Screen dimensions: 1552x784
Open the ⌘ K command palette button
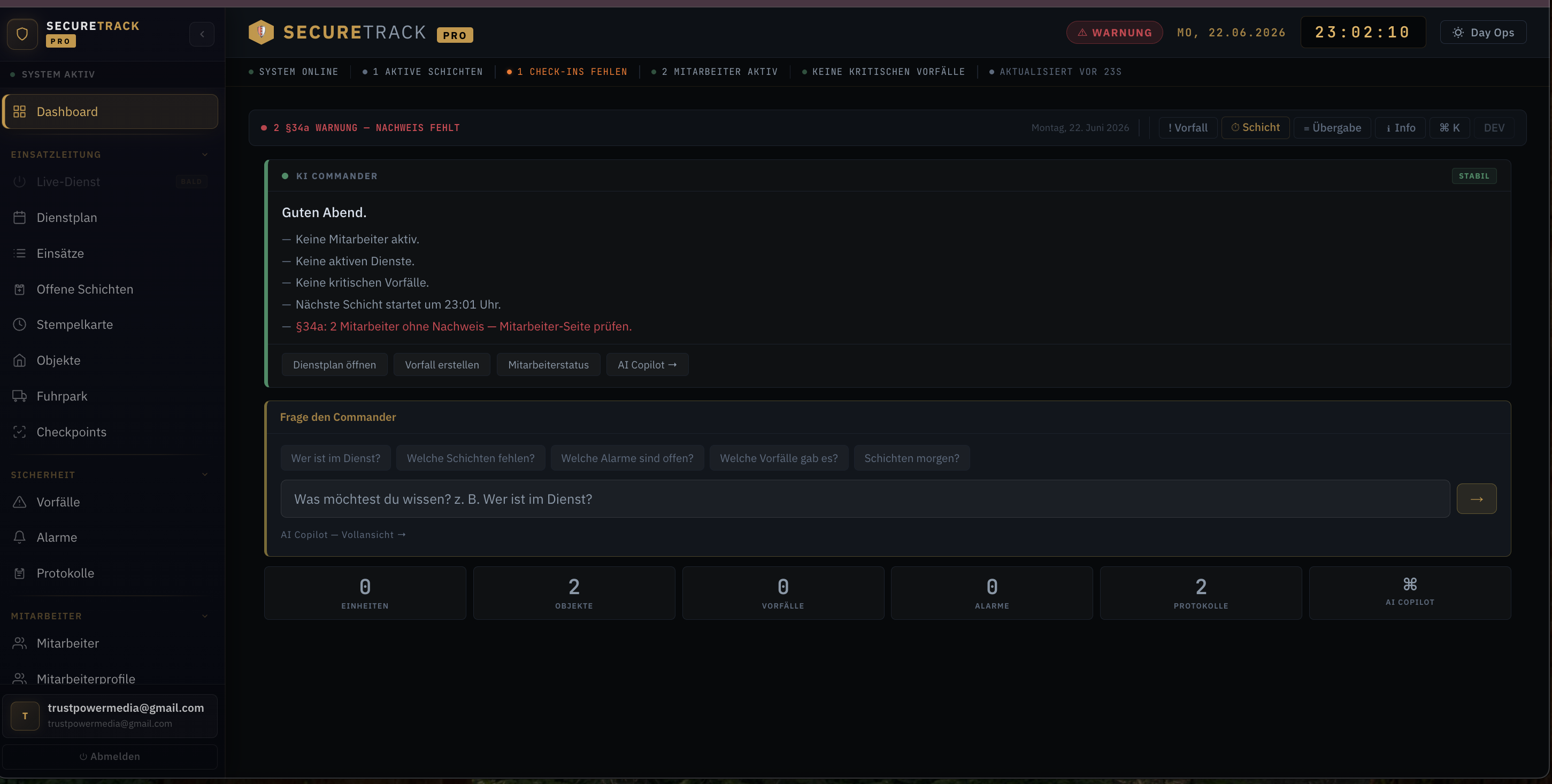coord(1449,128)
